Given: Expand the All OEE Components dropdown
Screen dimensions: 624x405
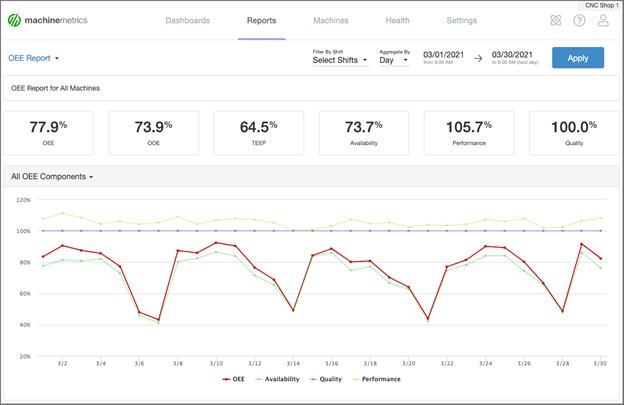Looking at the screenshot, I should point(52,176).
